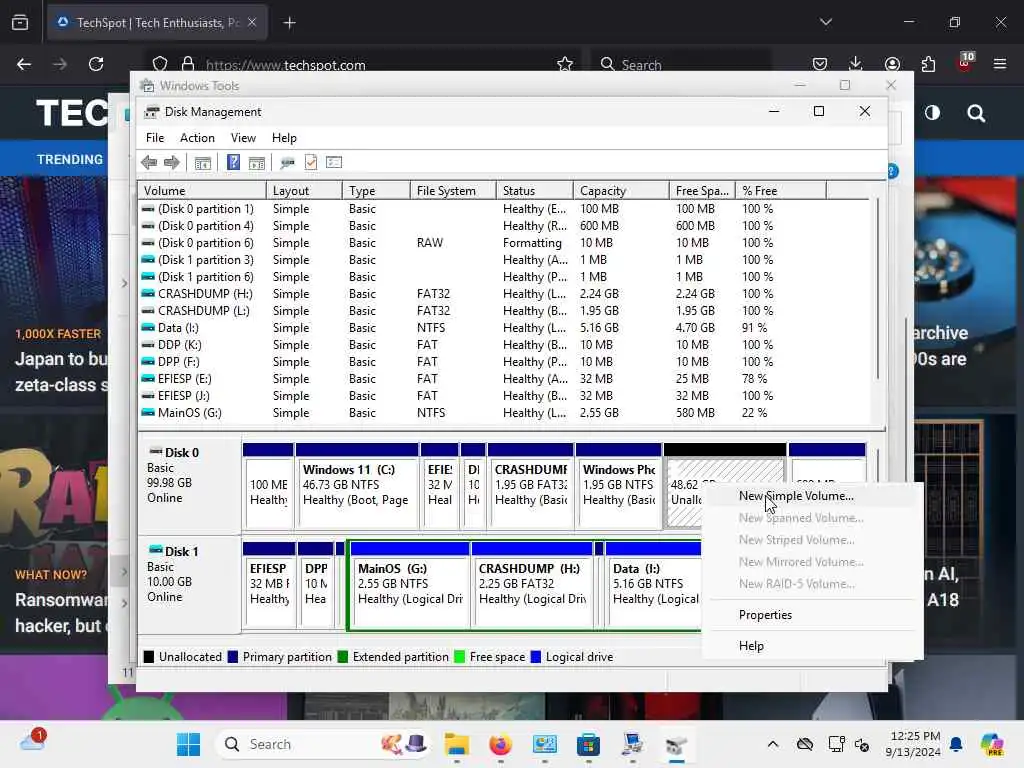Click TRENDING link on TechSpot page
The height and width of the screenshot is (768, 1024).
(70, 159)
